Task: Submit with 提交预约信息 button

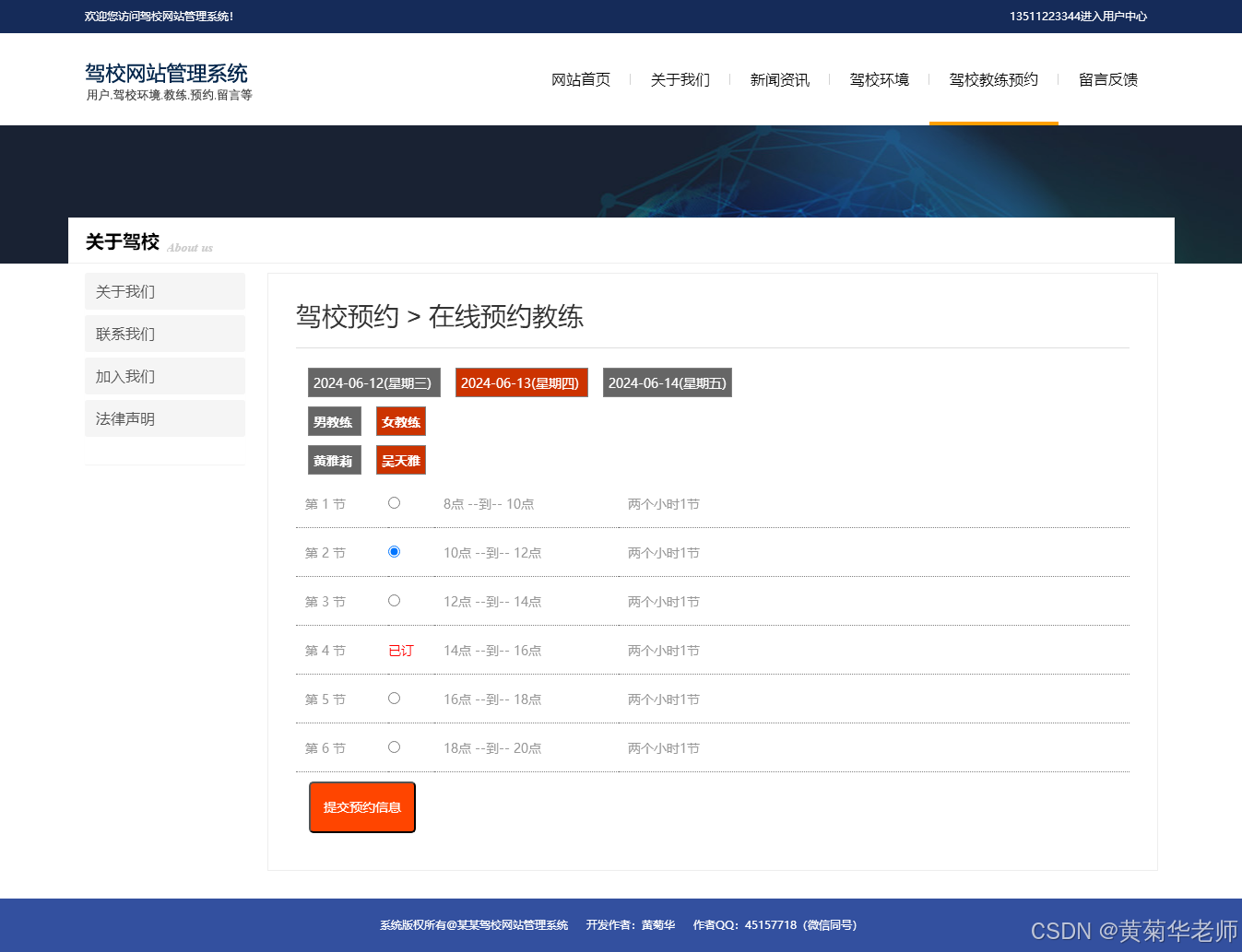Action: coord(362,807)
